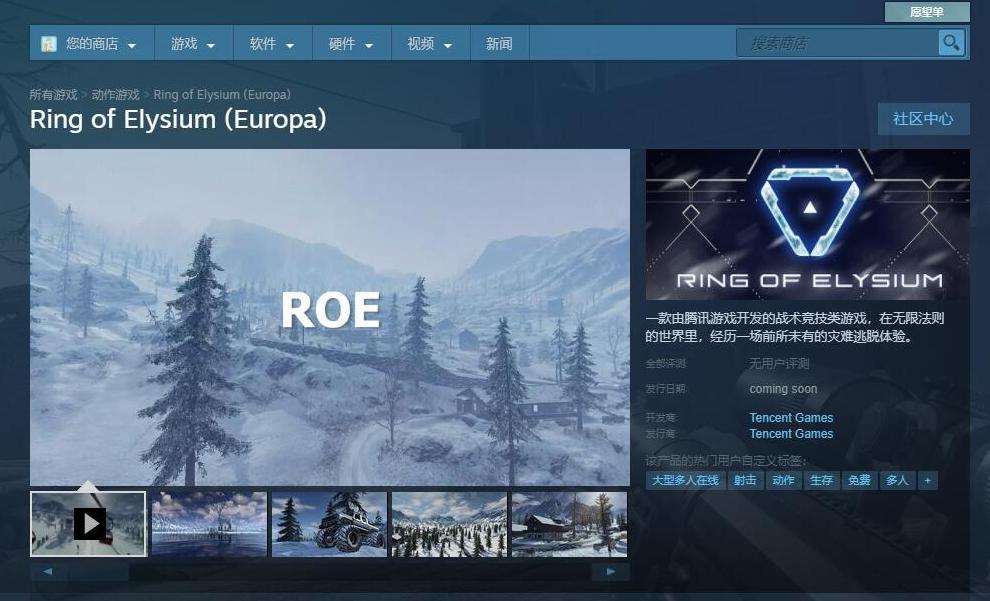The height and width of the screenshot is (601, 990).
Task: Open the 游戏 dropdown menu
Action: 194,44
